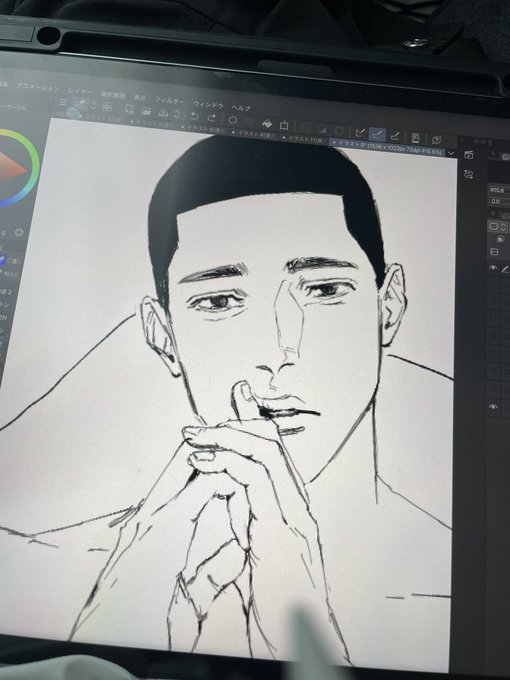Pick a color in the wheel triangle
Screen dimensions: 510x680
[x=11, y=170]
